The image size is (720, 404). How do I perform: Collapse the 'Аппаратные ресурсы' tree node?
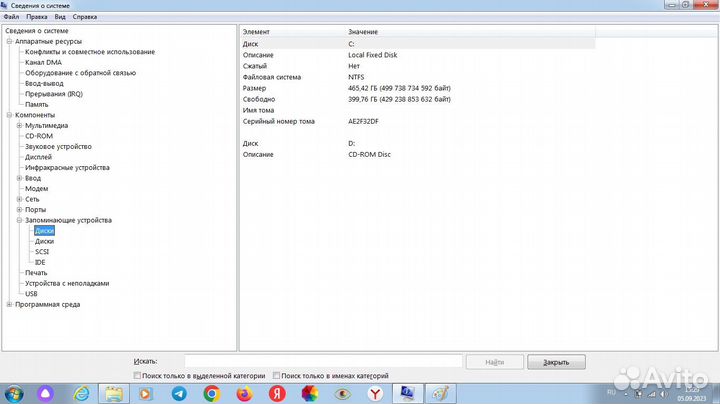(x=9, y=41)
